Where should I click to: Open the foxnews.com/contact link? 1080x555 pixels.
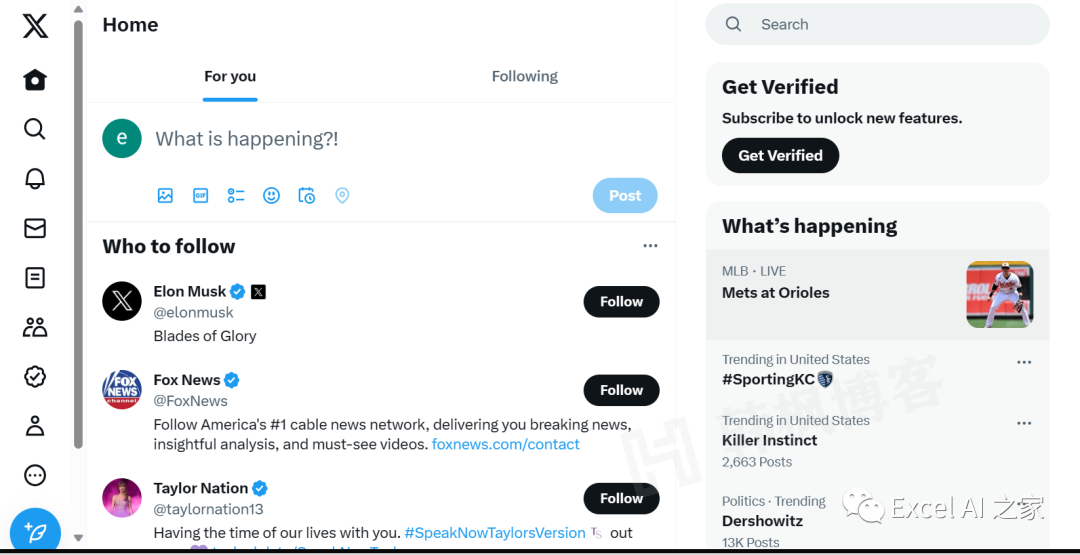(x=505, y=444)
